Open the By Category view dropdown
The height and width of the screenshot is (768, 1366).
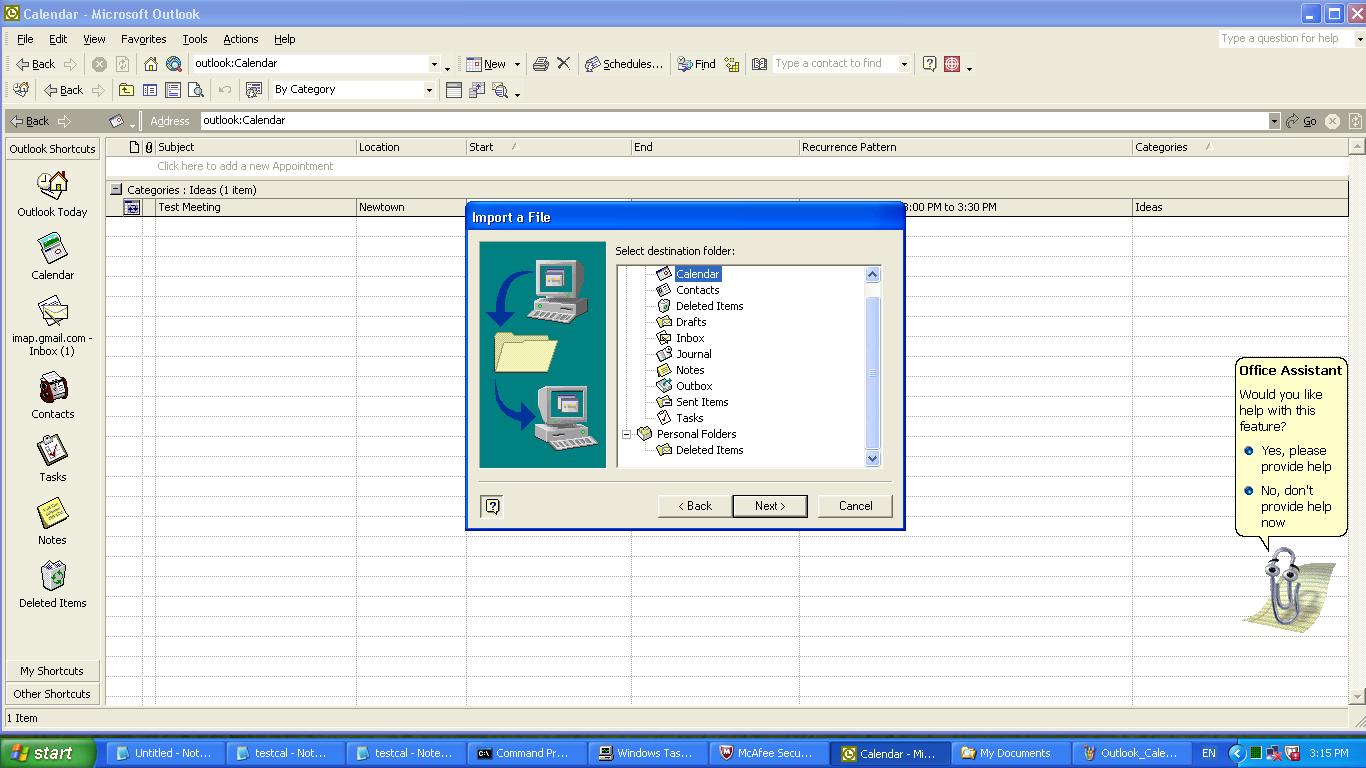(x=429, y=90)
